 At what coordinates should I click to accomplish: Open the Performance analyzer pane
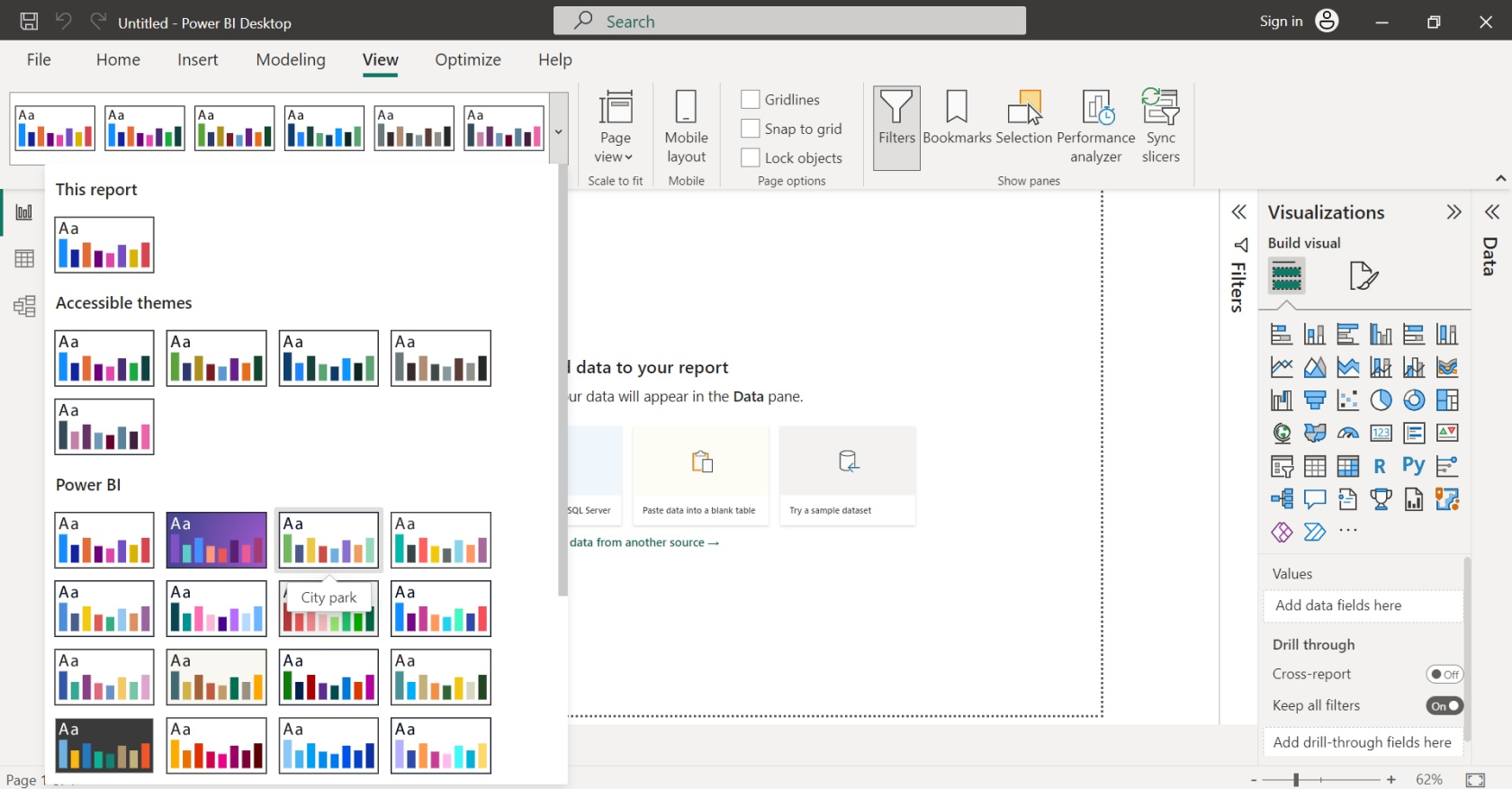click(x=1095, y=128)
